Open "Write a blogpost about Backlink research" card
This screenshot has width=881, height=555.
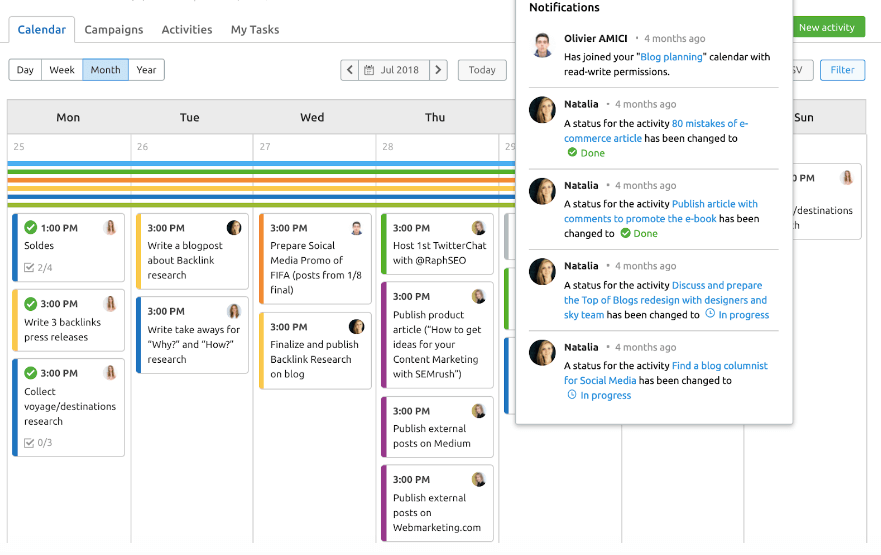click(192, 251)
